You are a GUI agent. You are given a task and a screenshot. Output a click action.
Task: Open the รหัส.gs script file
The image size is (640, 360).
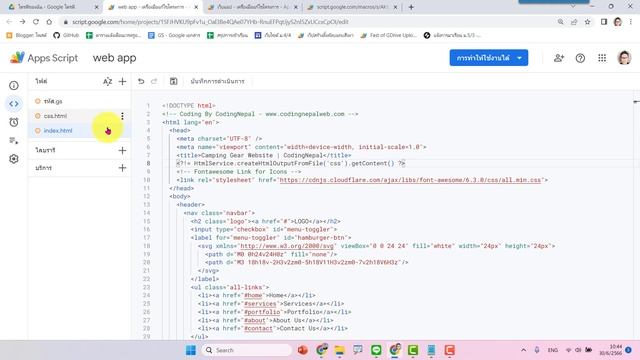[53, 101]
